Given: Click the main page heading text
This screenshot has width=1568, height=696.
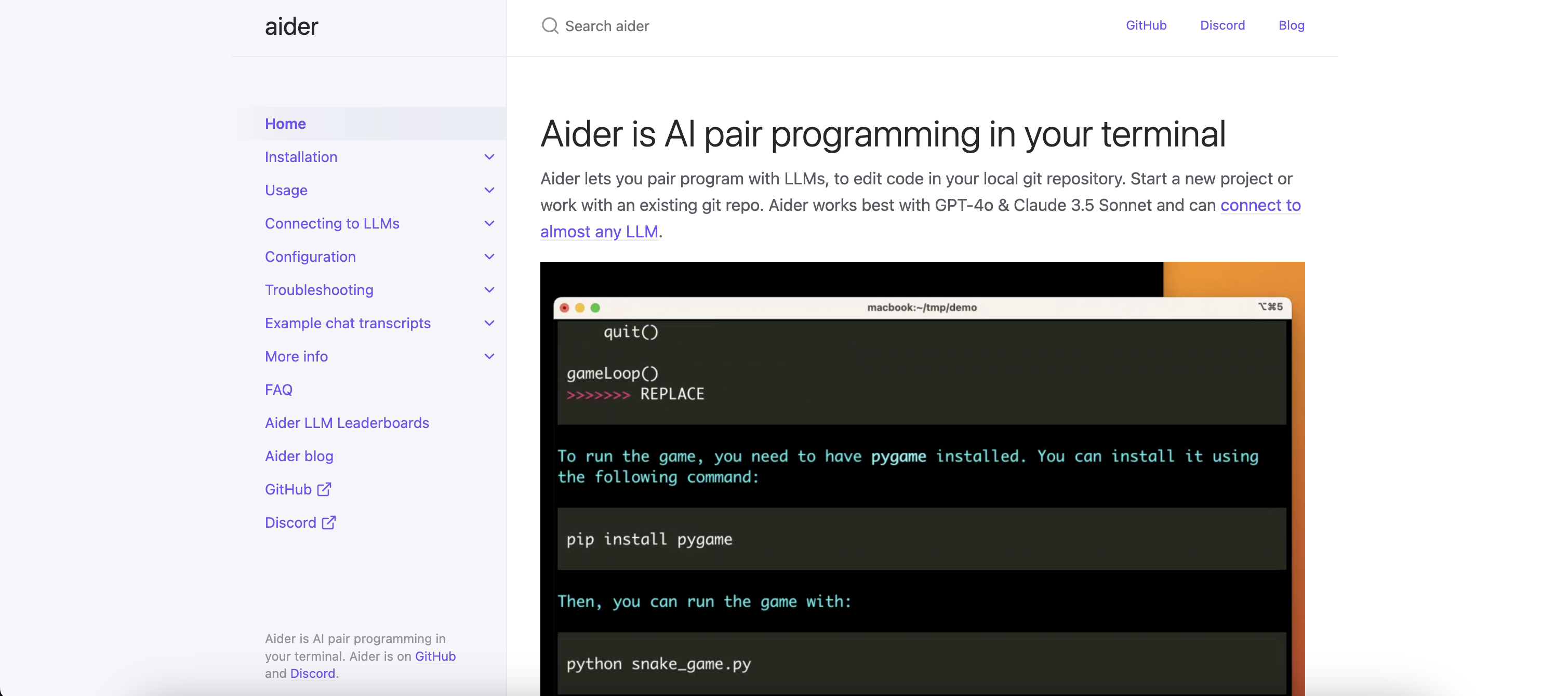Looking at the screenshot, I should 883,134.
